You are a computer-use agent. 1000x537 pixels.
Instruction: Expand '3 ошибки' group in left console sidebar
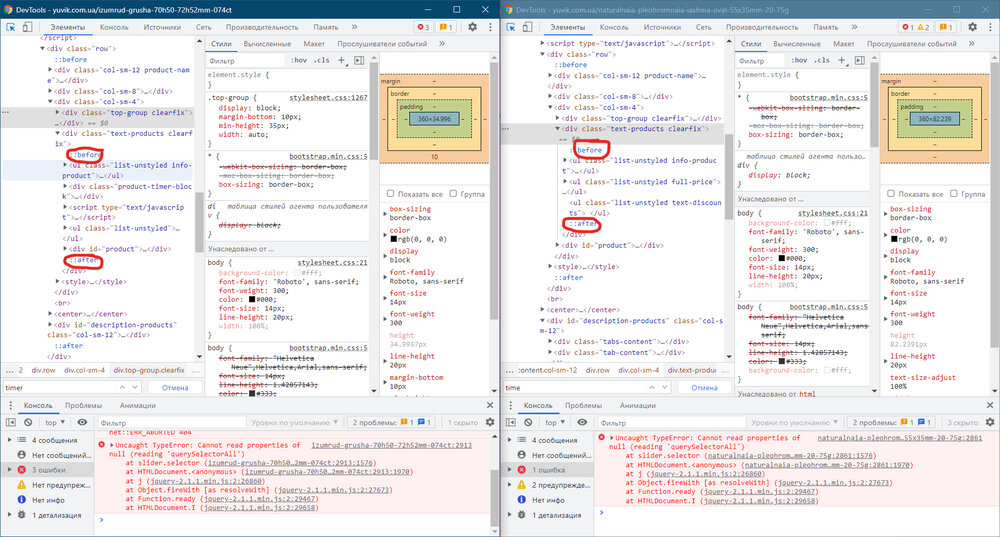point(10,469)
